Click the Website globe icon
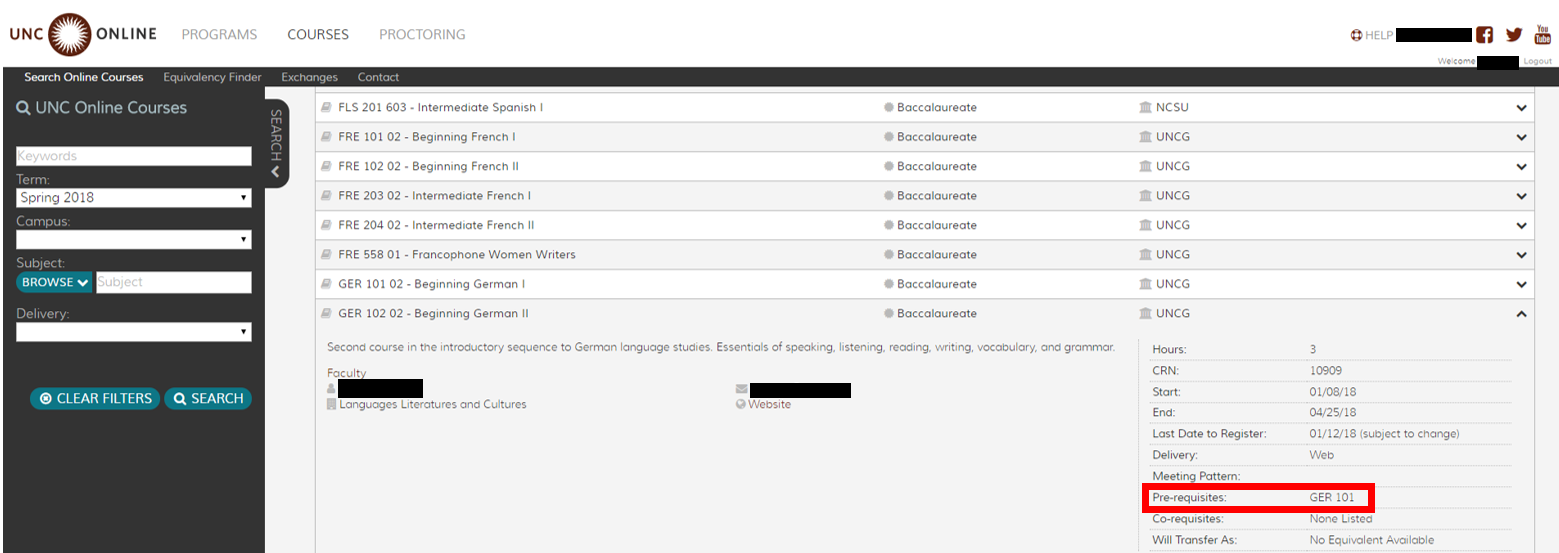 740,405
